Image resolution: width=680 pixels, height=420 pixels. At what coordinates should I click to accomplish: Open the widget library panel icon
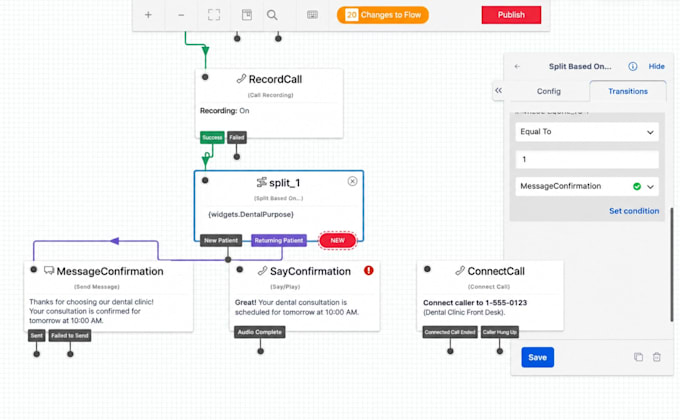[247, 15]
